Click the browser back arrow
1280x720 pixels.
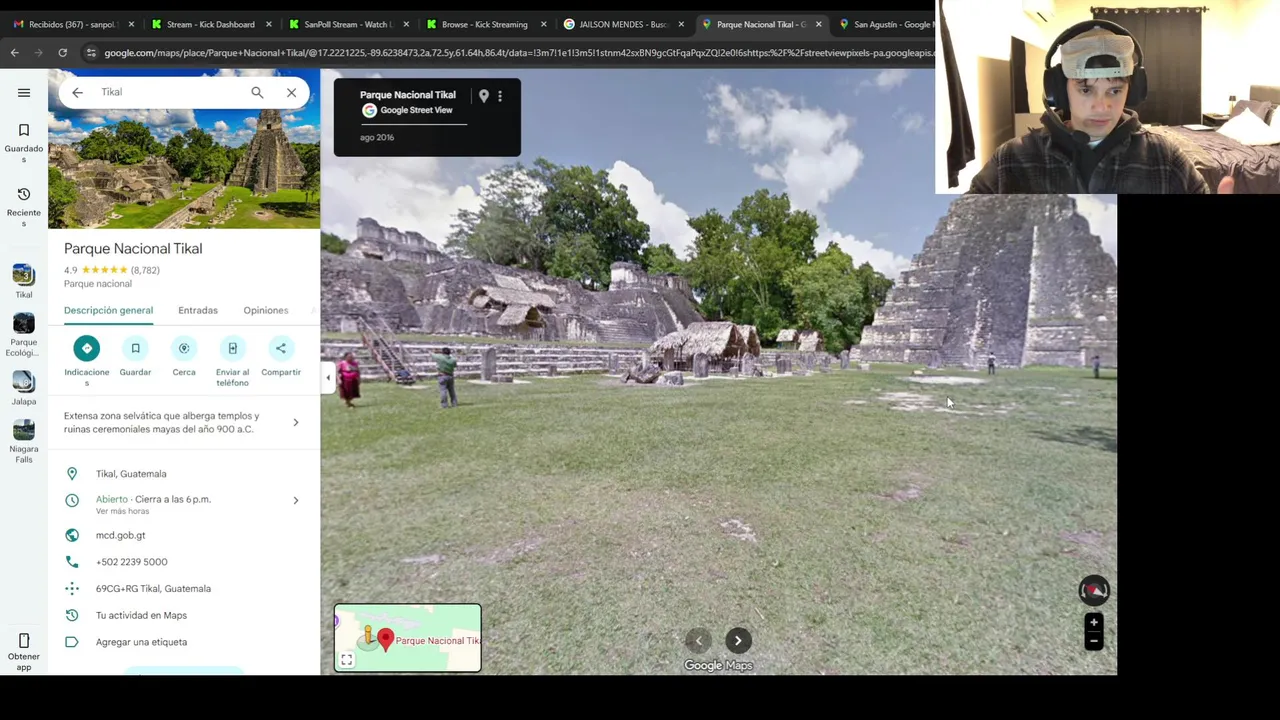pos(14,52)
